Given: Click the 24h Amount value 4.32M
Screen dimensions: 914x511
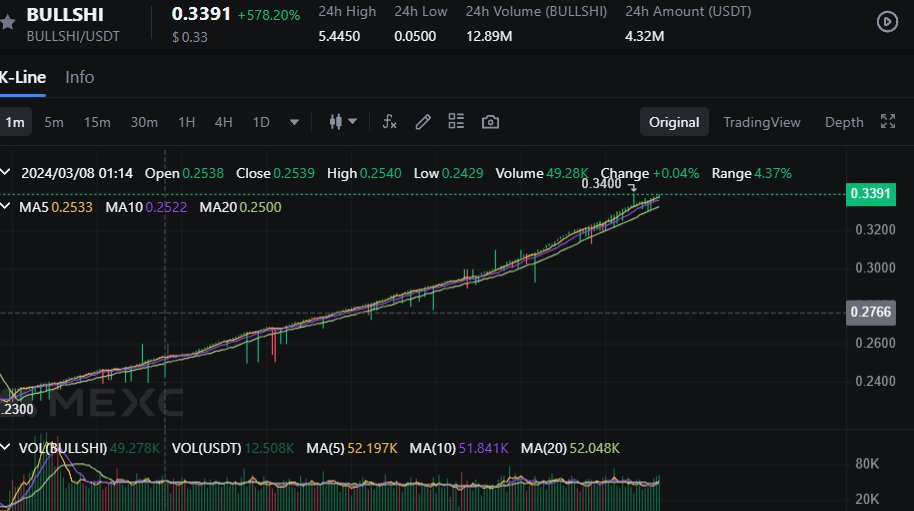Looking at the screenshot, I should (x=644, y=36).
